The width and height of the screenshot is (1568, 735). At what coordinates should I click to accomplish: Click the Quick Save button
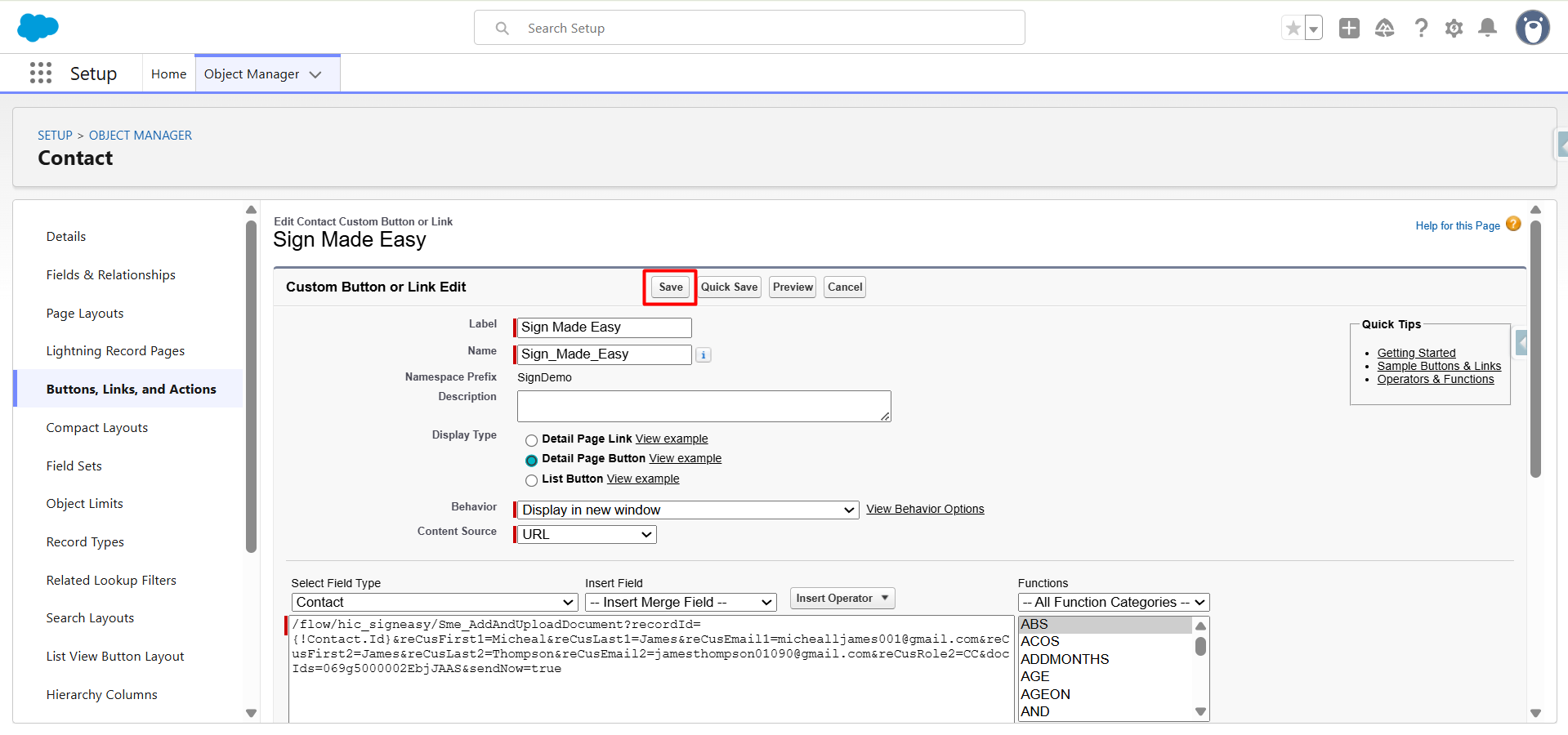[x=729, y=287]
